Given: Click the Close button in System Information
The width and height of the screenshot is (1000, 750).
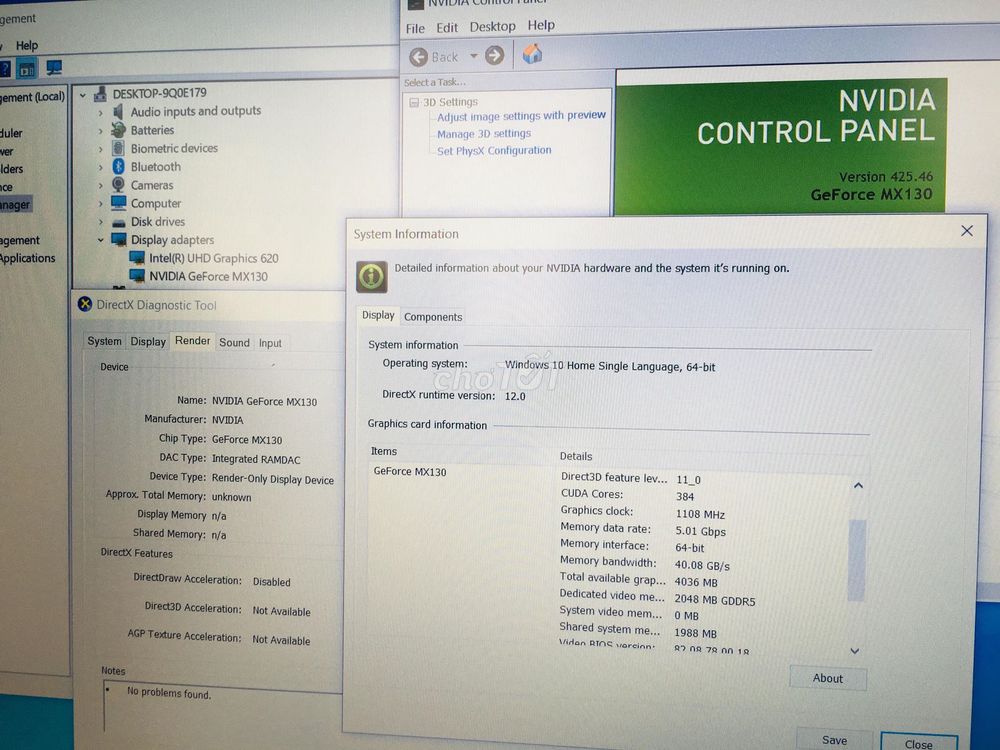Looking at the screenshot, I should [918, 744].
